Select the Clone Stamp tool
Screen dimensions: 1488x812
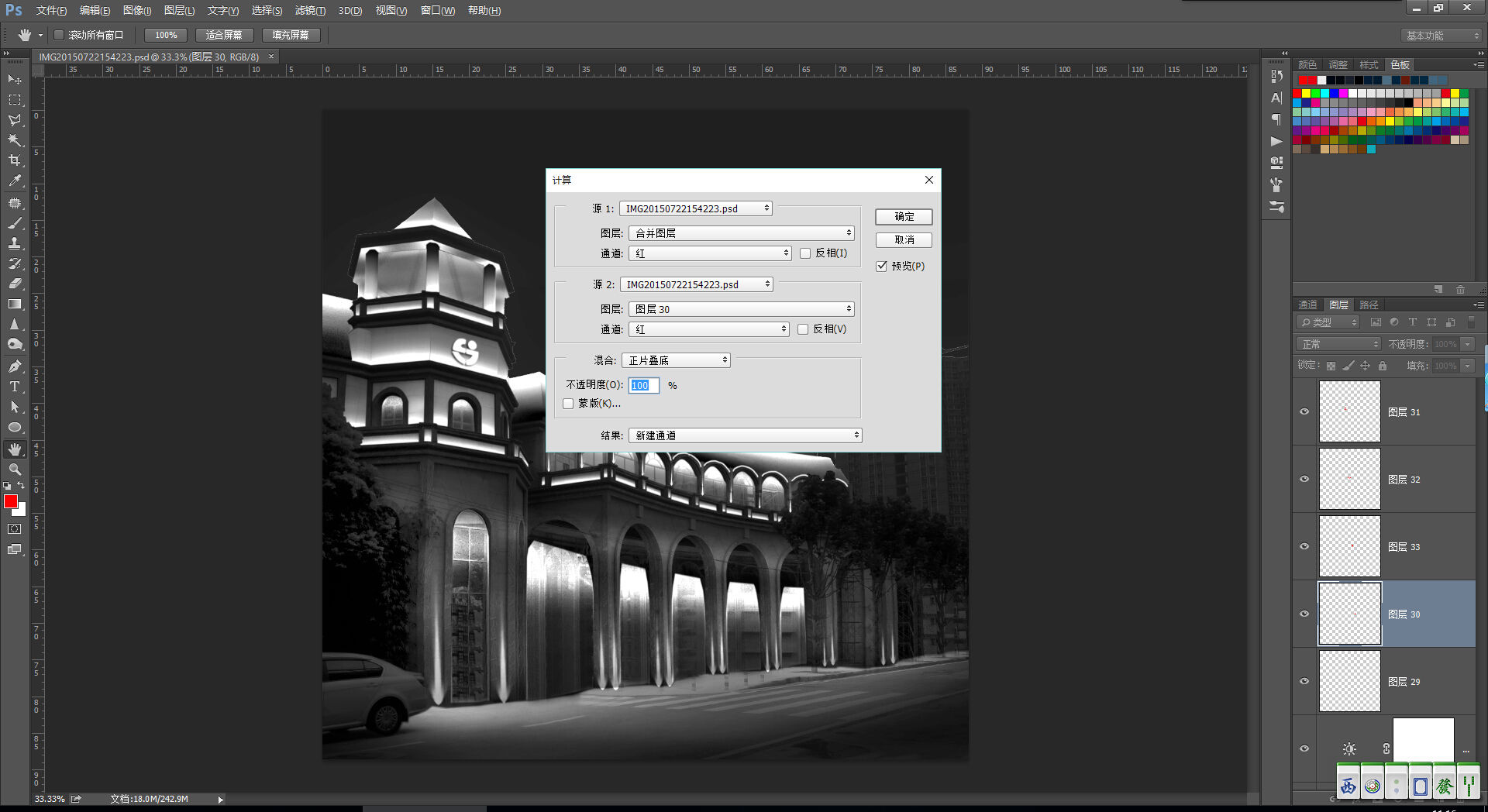tap(15, 243)
